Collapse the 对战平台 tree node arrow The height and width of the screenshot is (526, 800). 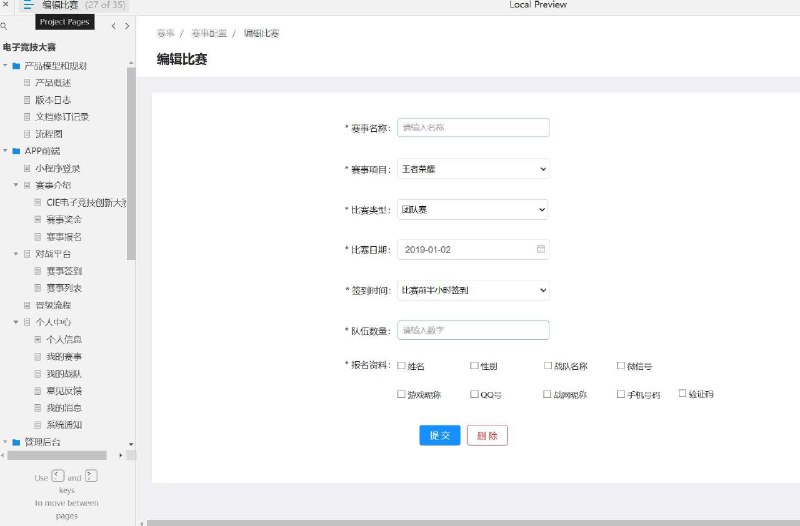click(16, 254)
